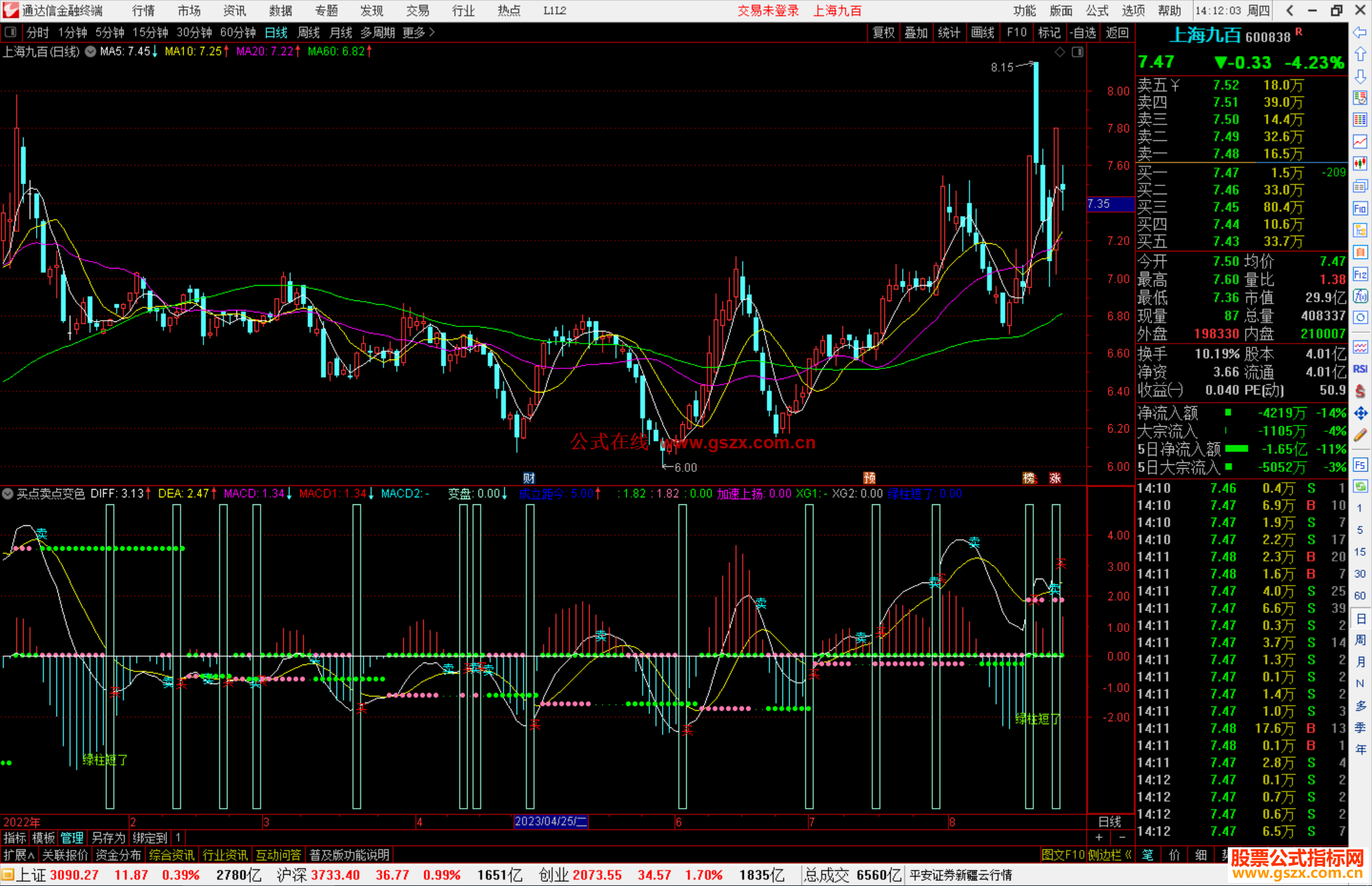Switch to the 周线 period tab

tap(309, 32)
